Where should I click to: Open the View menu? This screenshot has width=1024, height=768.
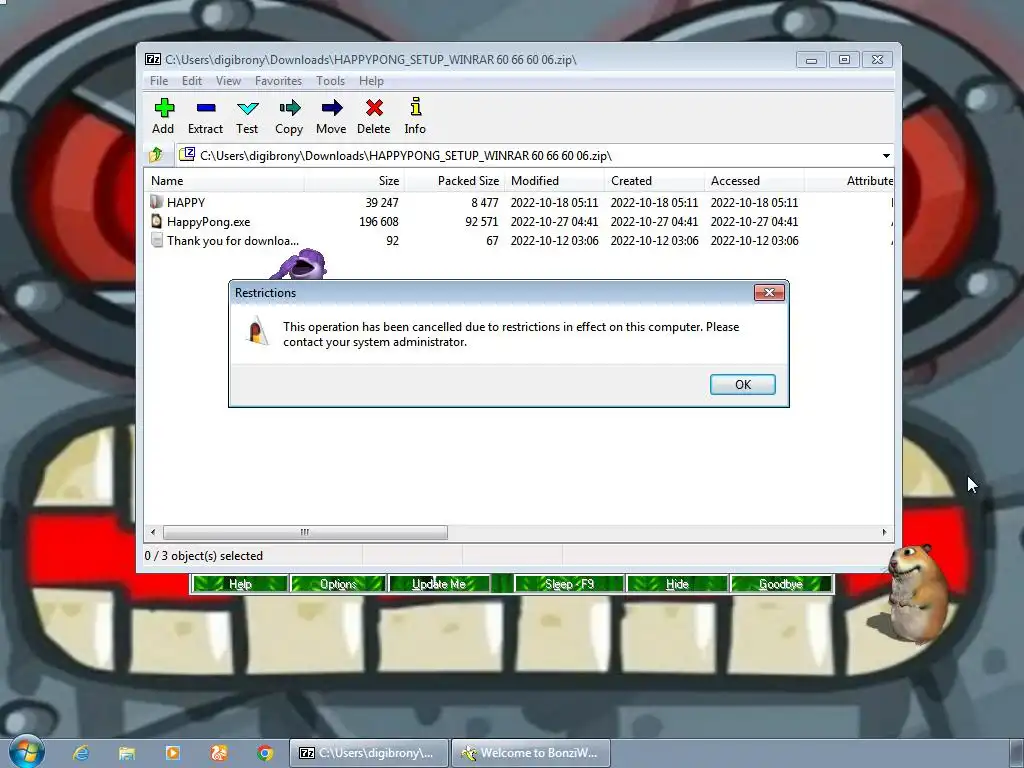coord(228,81)
